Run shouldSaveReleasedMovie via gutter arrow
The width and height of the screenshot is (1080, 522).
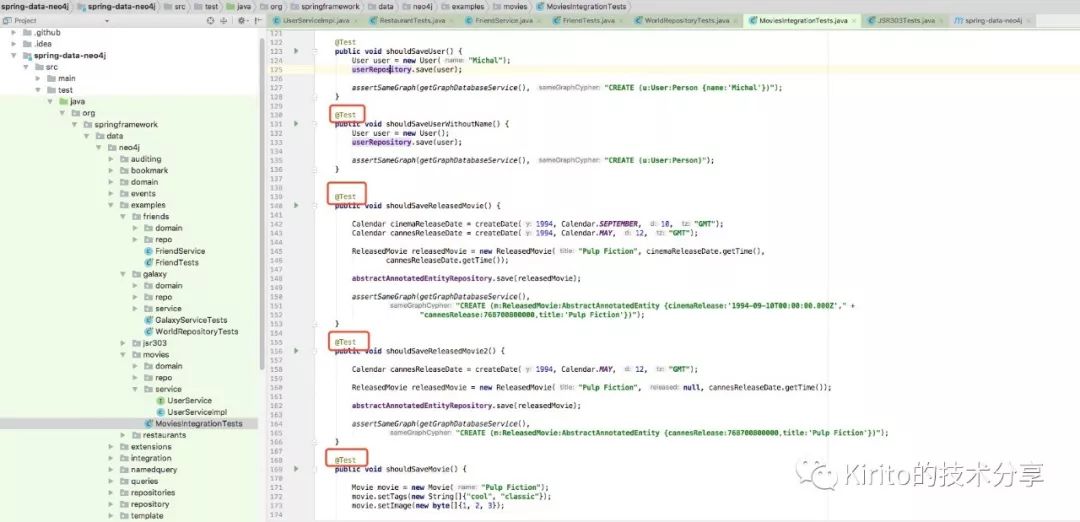point(296,205)
